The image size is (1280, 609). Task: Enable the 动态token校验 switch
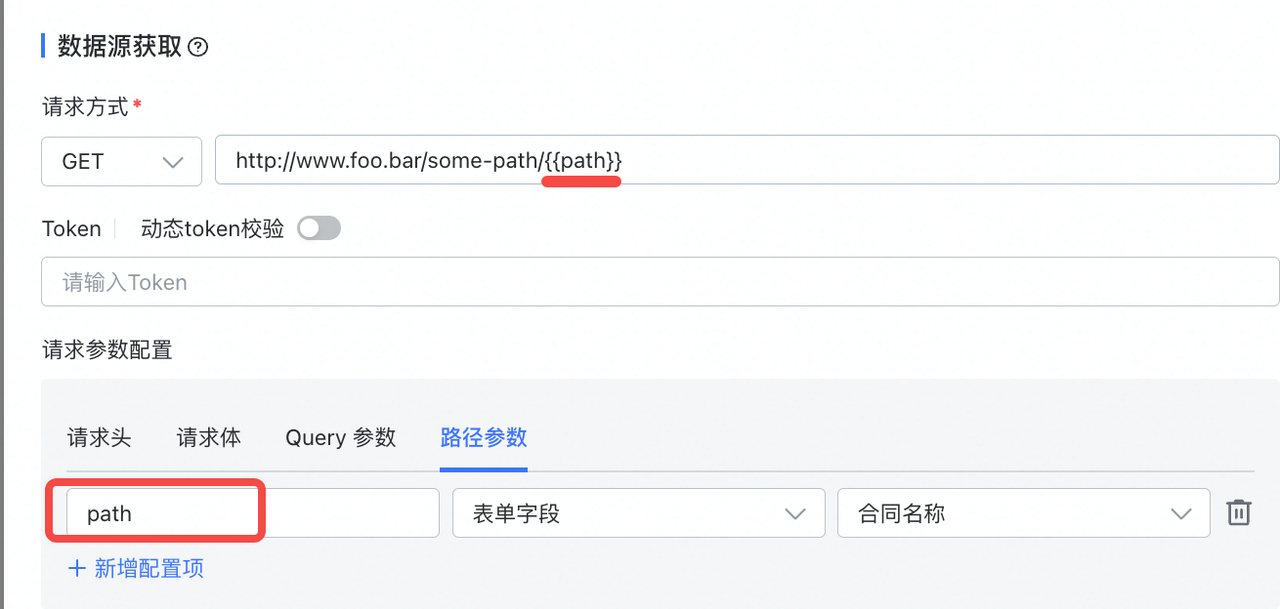coord(319,229)
